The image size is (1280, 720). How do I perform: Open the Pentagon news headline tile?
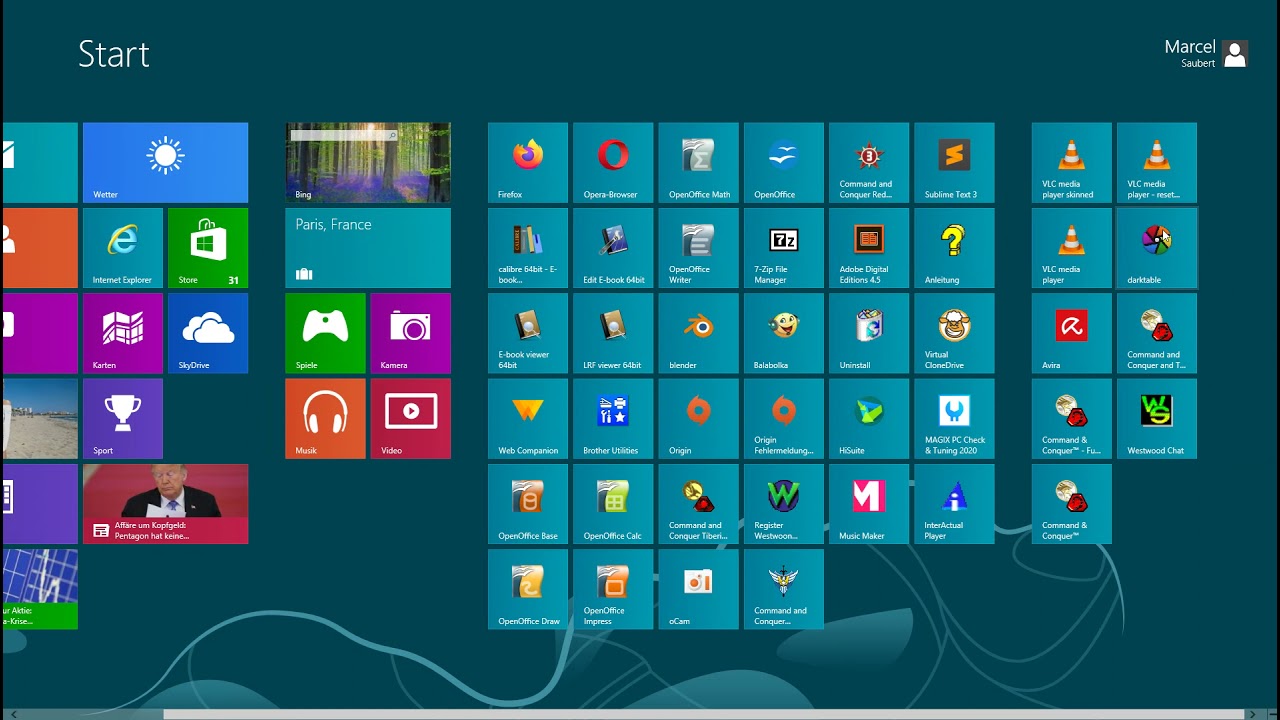point(165,504)
